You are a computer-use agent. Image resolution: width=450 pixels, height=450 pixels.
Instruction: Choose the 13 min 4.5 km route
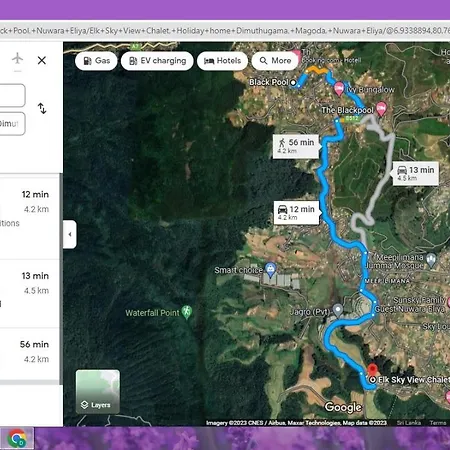coord(29,294)
